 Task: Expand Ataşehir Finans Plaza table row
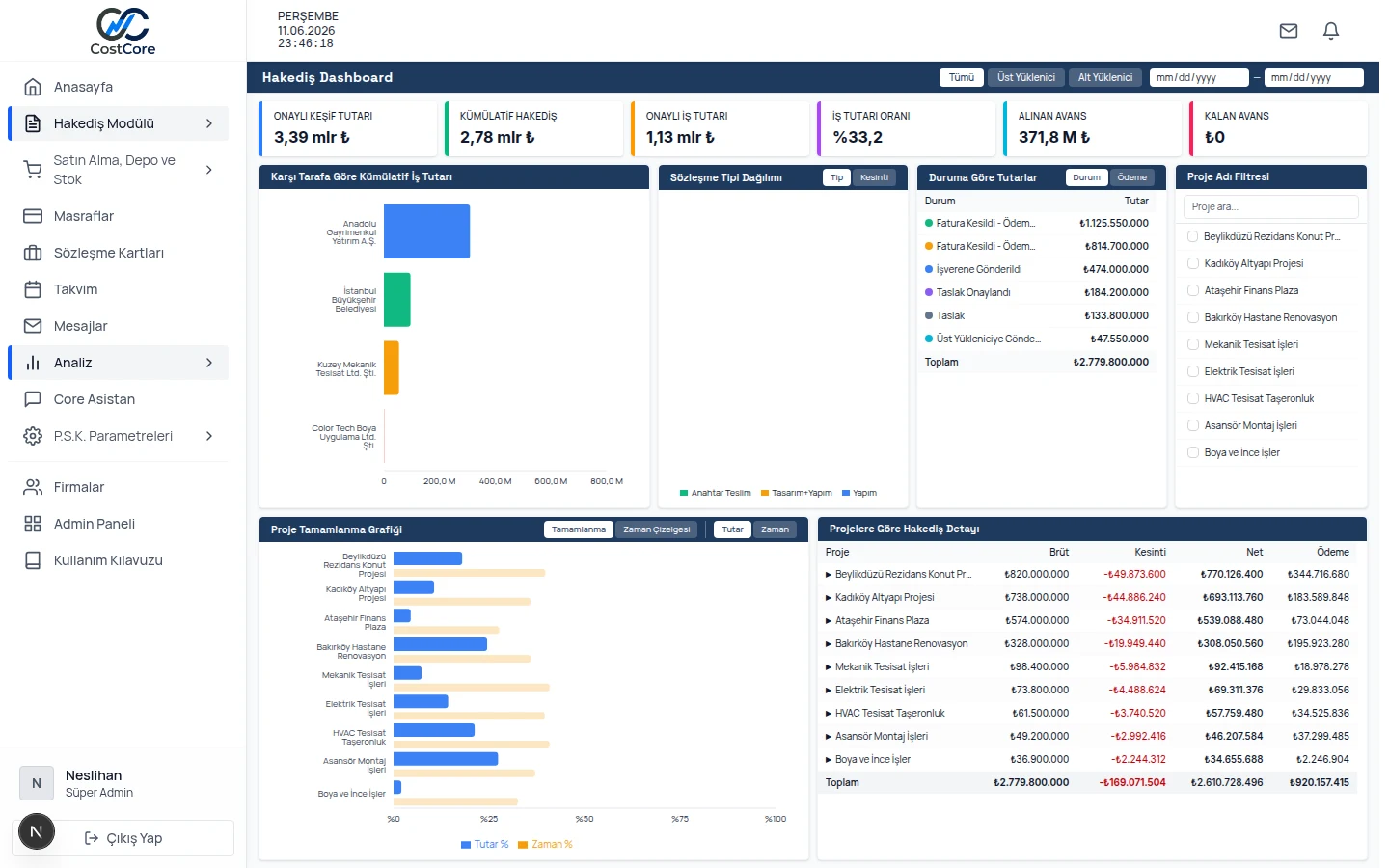[829, 620]
